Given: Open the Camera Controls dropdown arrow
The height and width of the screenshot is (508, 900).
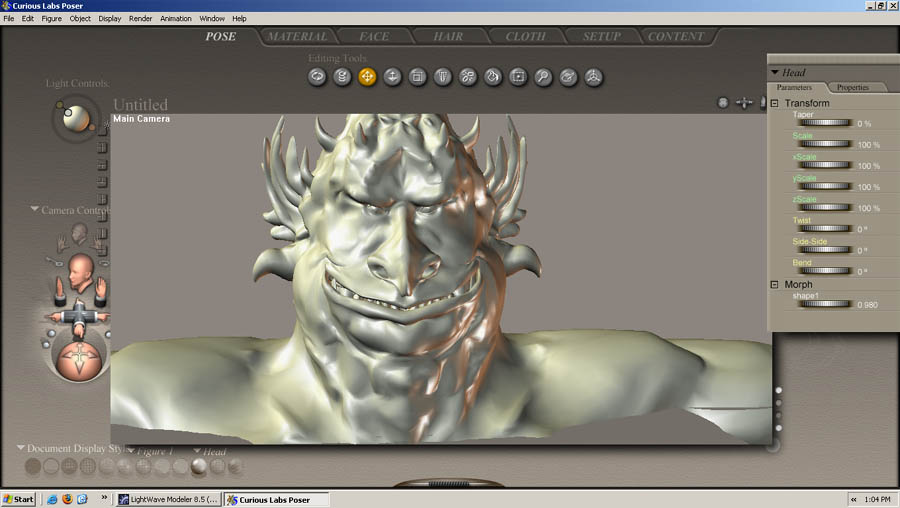Looking at the screenshot, I should coord(35,210).
